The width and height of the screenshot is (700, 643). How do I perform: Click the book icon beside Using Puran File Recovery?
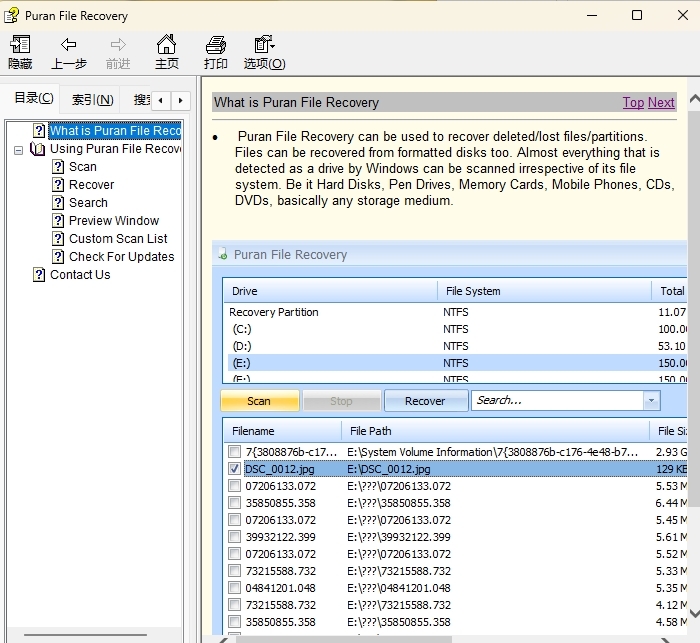38,149
